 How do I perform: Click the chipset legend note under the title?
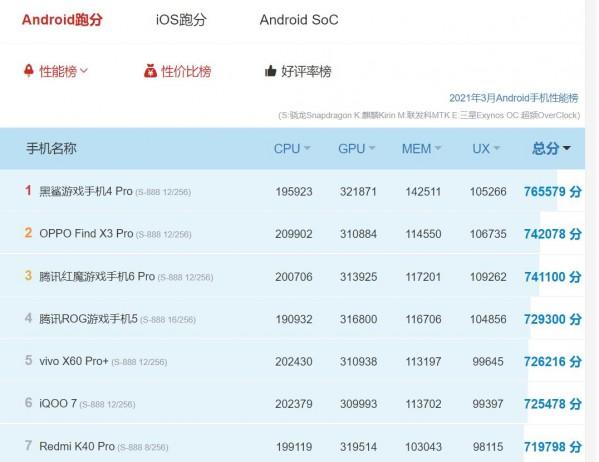click(x=429, y=115)
